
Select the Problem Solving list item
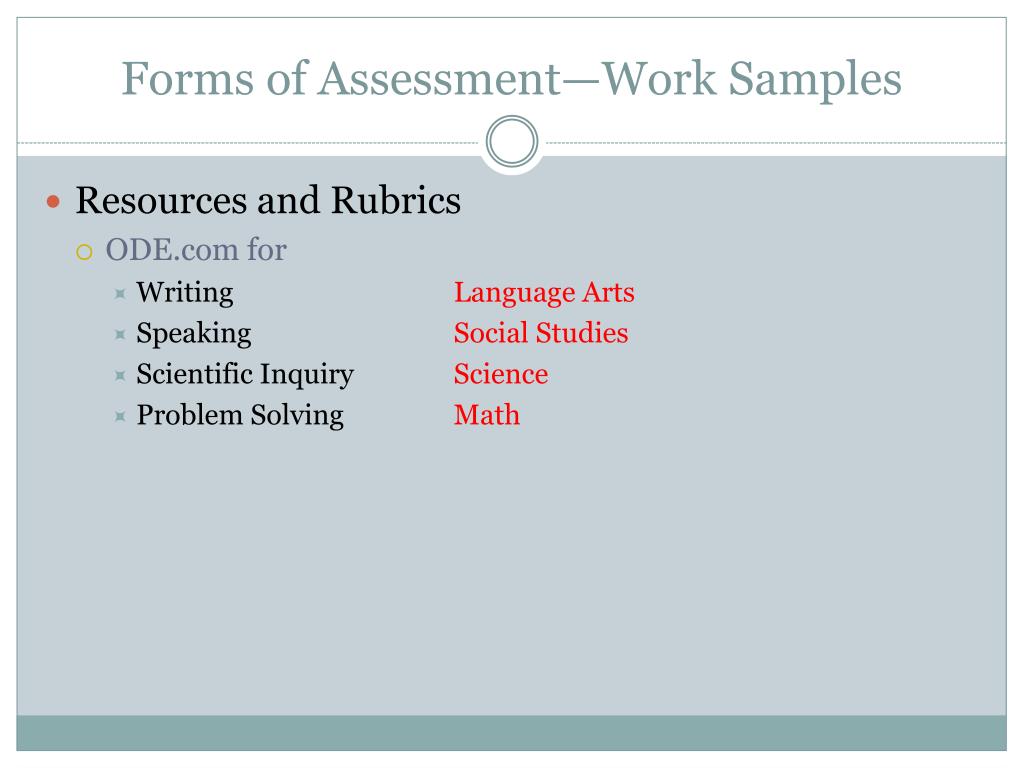(x=240, y=415)
